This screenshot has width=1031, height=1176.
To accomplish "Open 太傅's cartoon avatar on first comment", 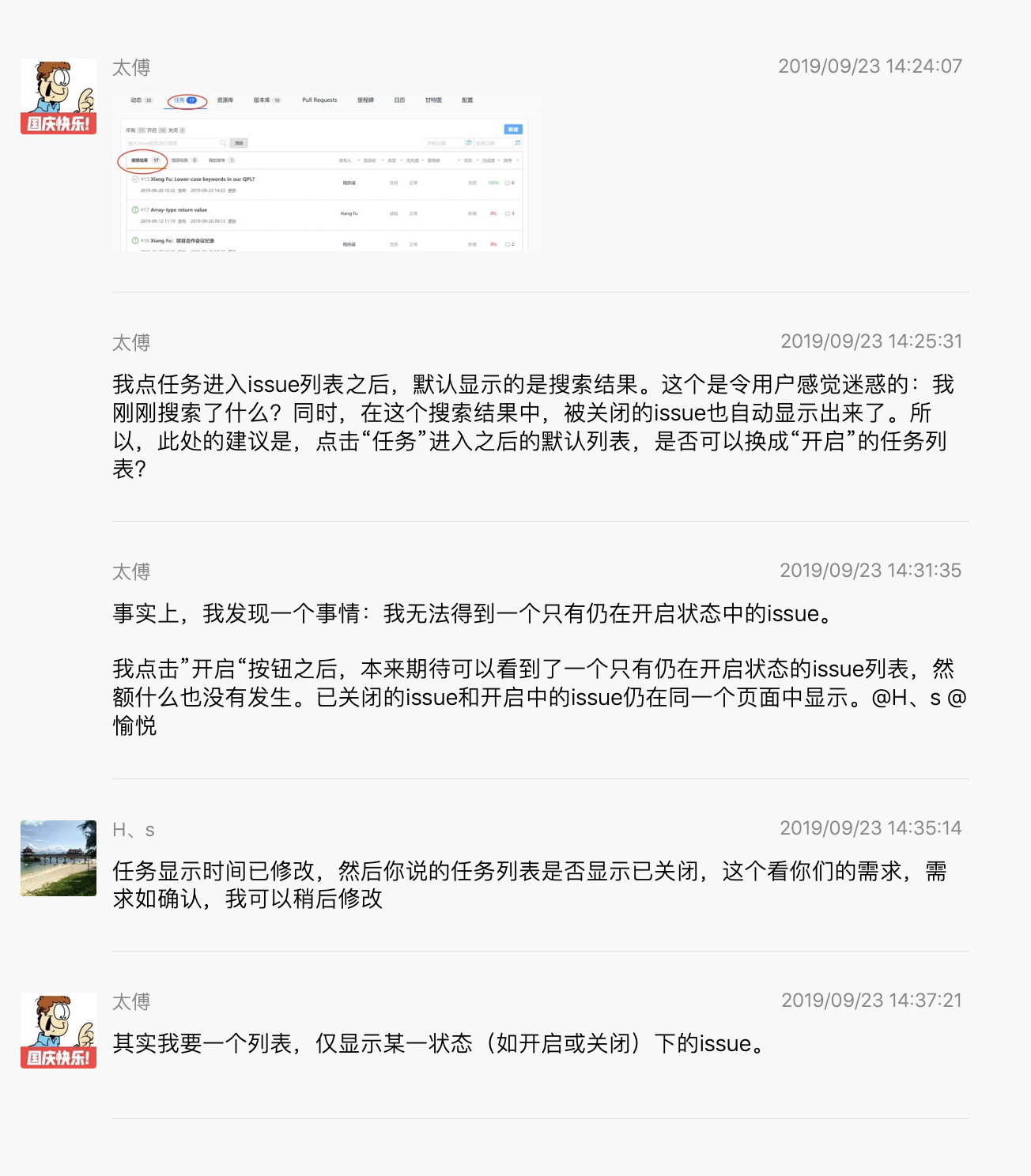I will click(59, 96).
